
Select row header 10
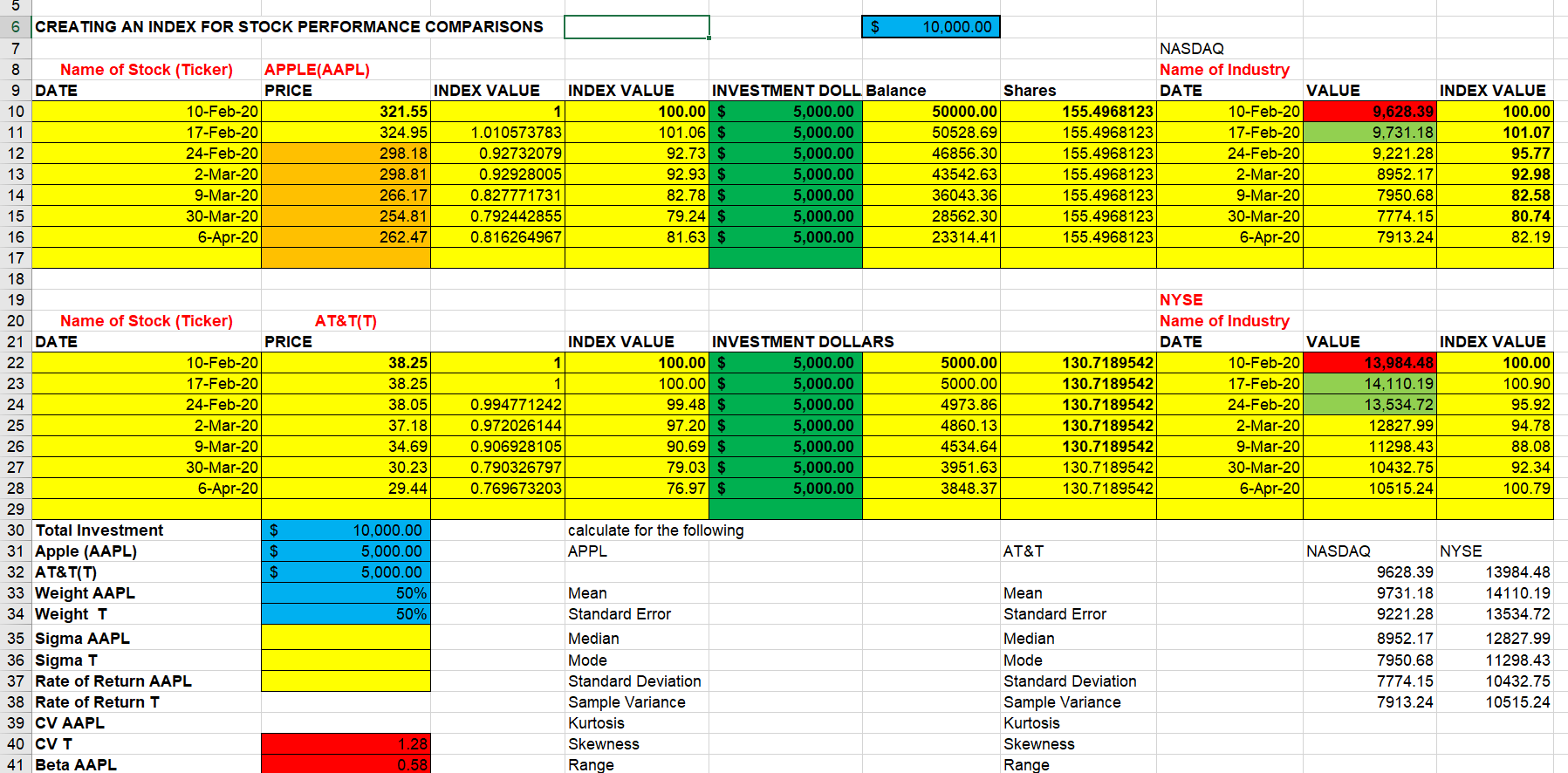tap(16, 112)
